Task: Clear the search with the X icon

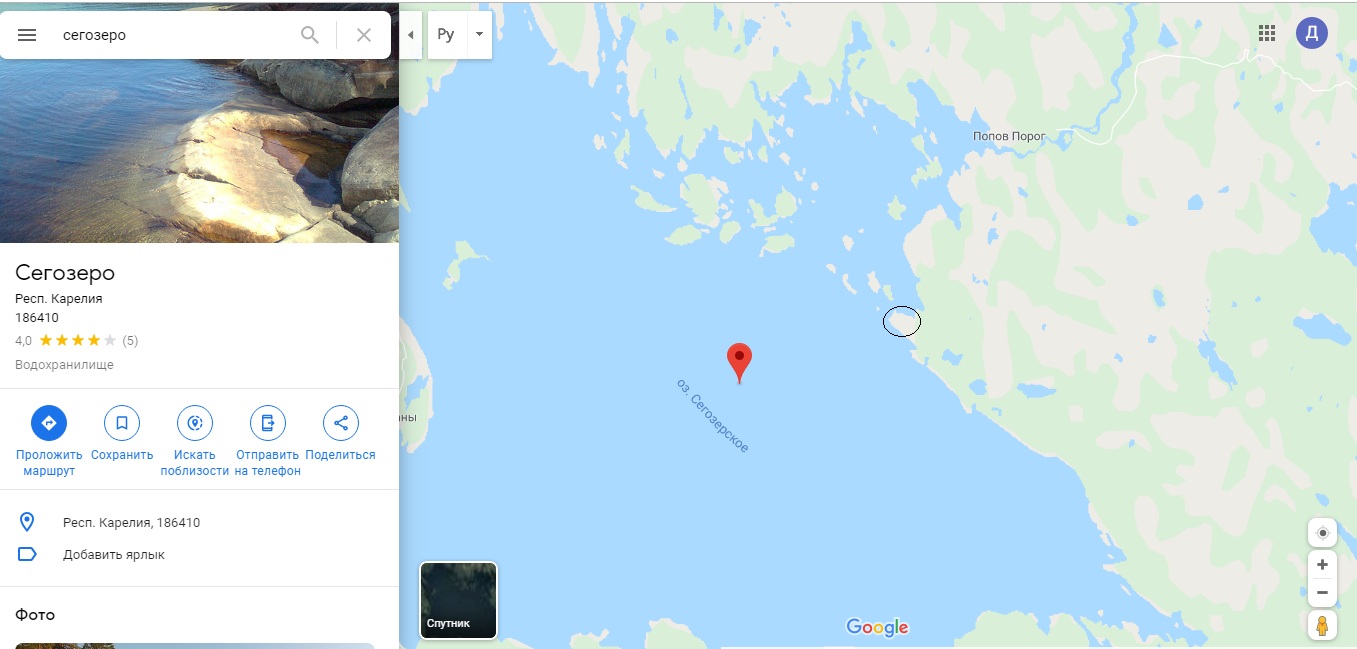Action: tap(364, 35)
